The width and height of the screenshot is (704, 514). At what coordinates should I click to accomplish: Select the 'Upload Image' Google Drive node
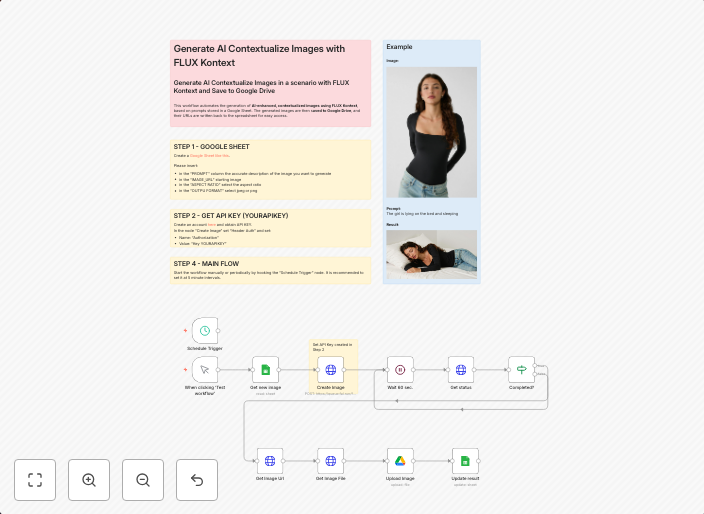point(400,461)
